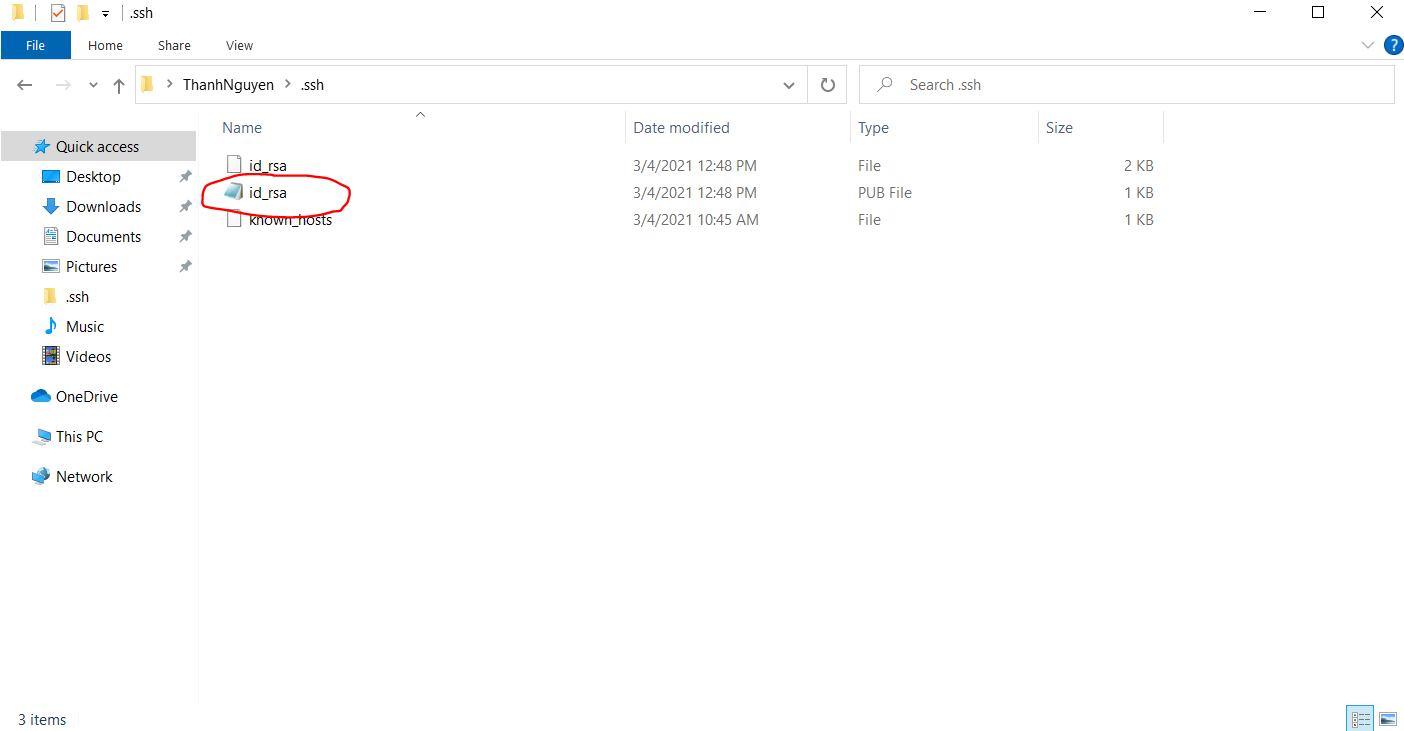The height and width of the screenshot is (731, 1404).
Task: Select the id_rsa PUB file
Action: (x=268, y=193)
